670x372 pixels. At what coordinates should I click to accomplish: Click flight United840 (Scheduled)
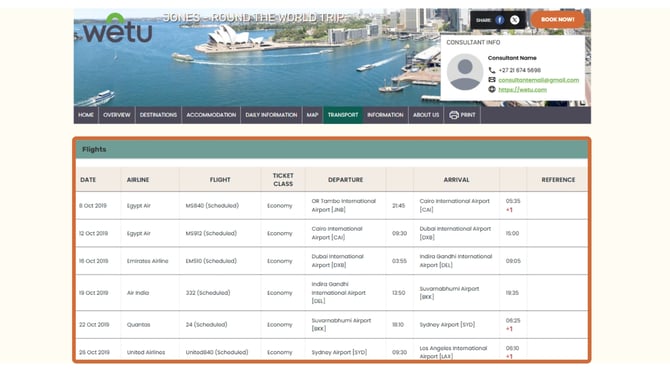(217, 352)
